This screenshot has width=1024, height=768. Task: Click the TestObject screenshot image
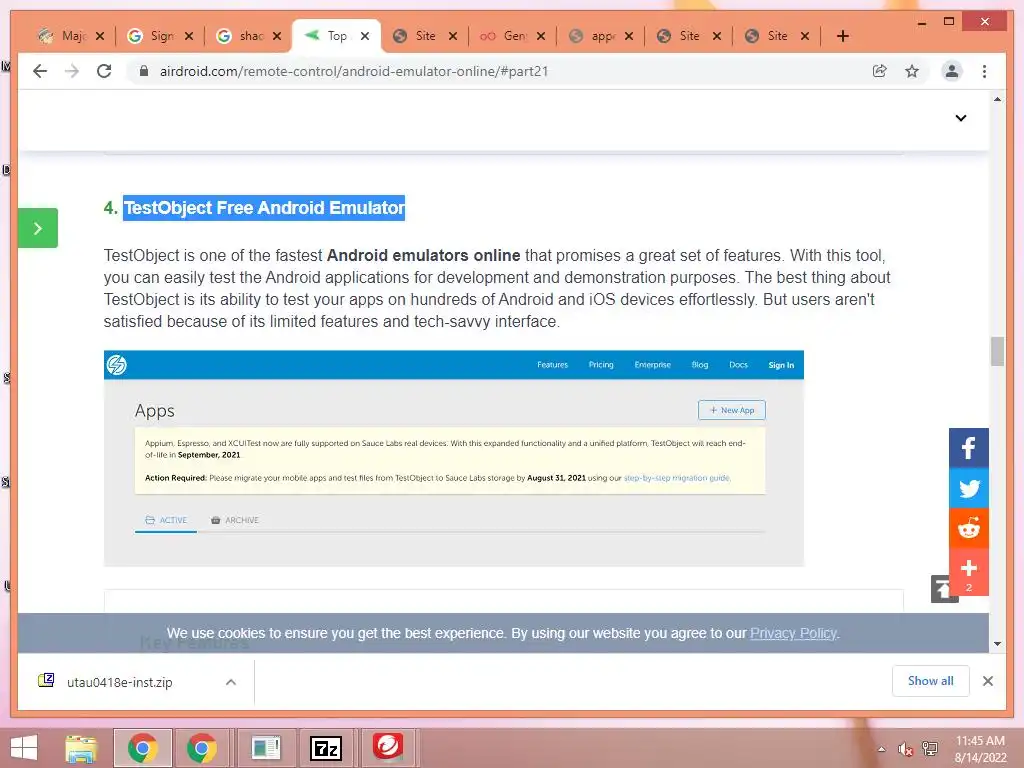tap(454, 458)
